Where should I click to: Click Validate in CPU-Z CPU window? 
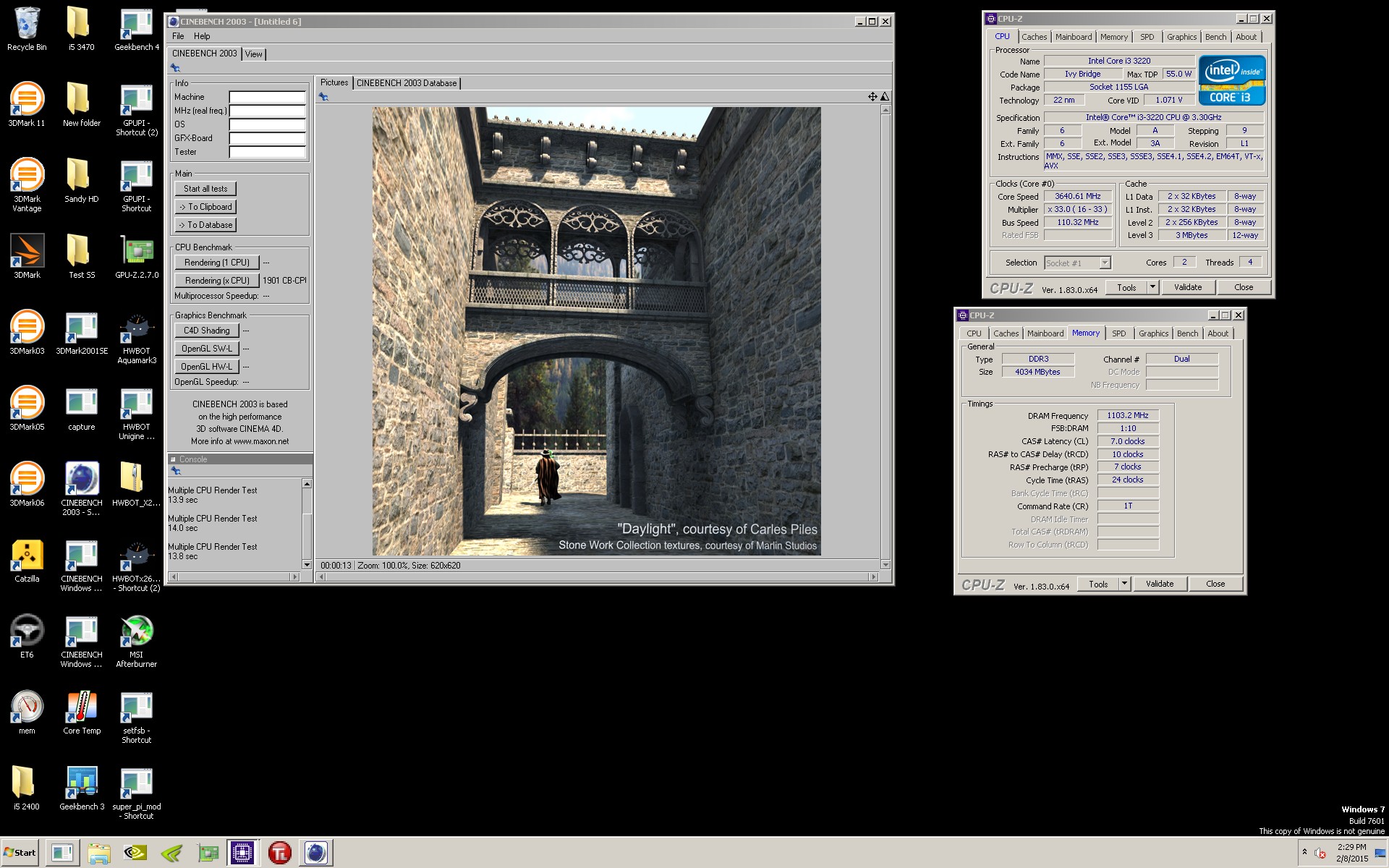[x=1188, y=287]
